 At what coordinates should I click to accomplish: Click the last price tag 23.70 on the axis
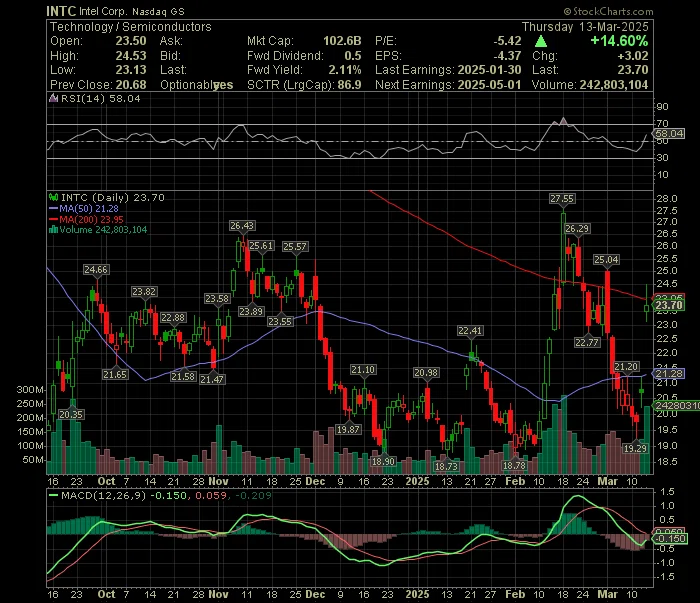(668, 305)
